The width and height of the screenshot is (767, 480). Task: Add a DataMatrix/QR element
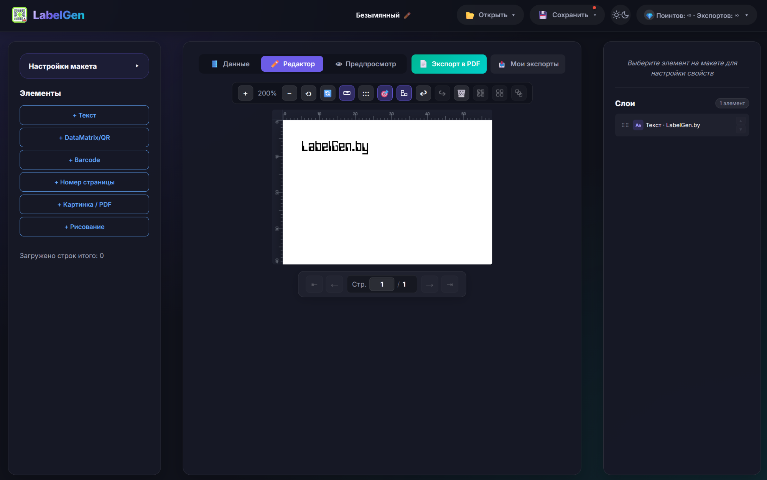click(84, 137)
